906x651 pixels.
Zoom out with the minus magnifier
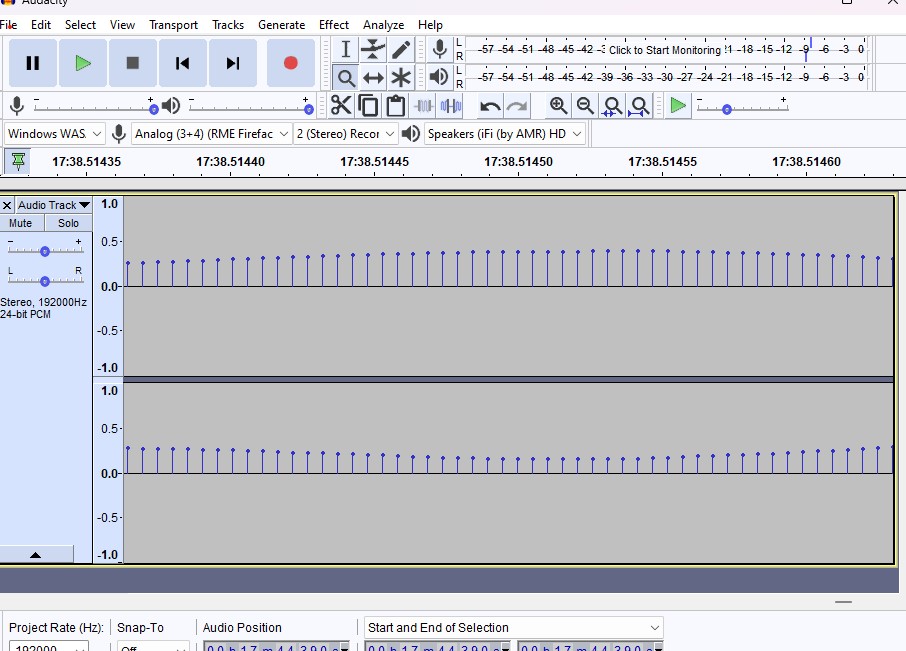(x=585, y=106)
